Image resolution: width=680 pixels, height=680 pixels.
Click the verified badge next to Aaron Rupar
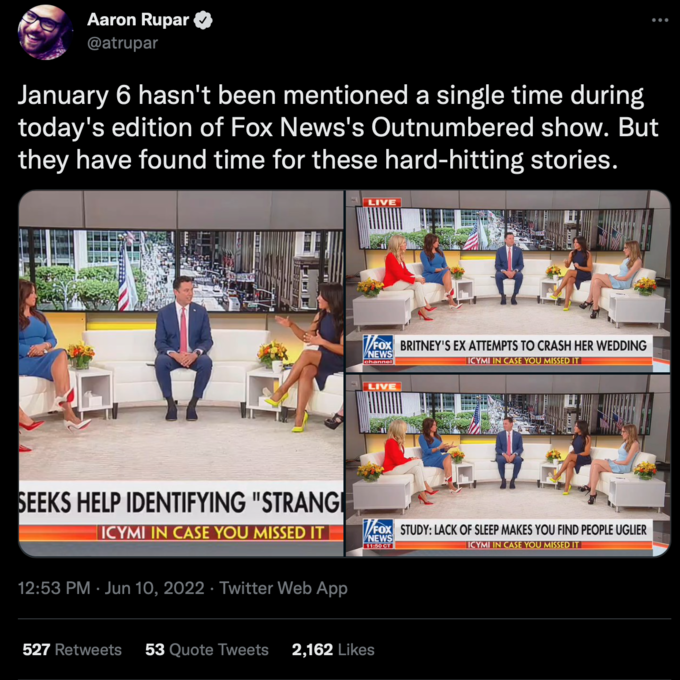pyautogui.click(x=203, y=20)
